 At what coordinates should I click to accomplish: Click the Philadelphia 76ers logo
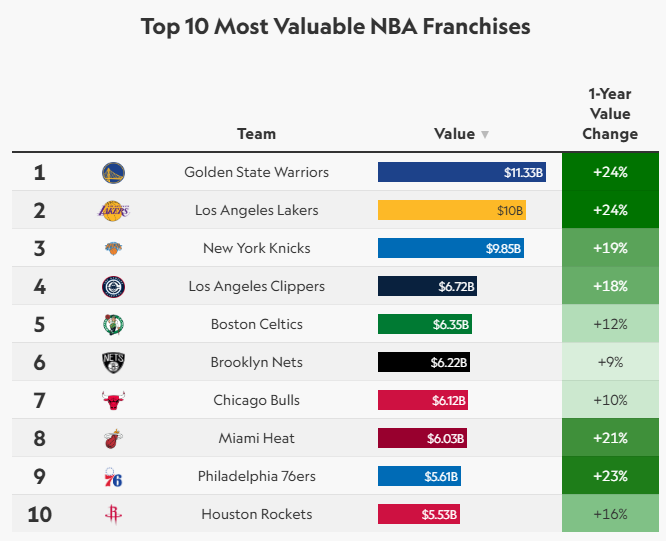tap(113, 477)
